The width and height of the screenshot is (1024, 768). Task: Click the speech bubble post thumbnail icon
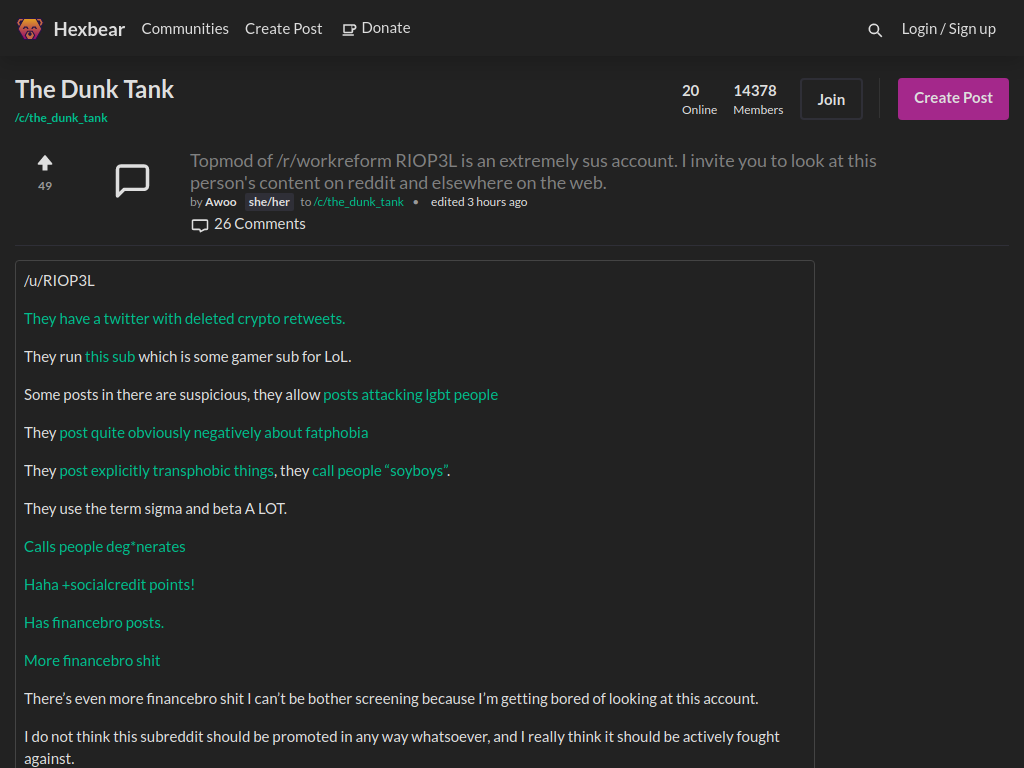coord(133,180)
